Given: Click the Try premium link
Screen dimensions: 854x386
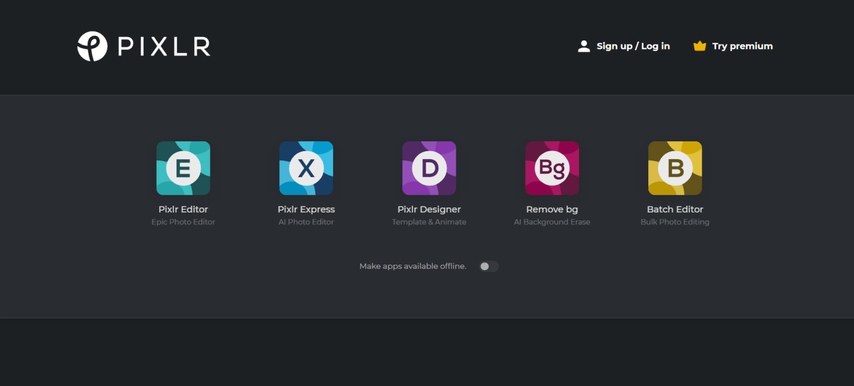Looking at the screenshot, I should tap(742, 46).
